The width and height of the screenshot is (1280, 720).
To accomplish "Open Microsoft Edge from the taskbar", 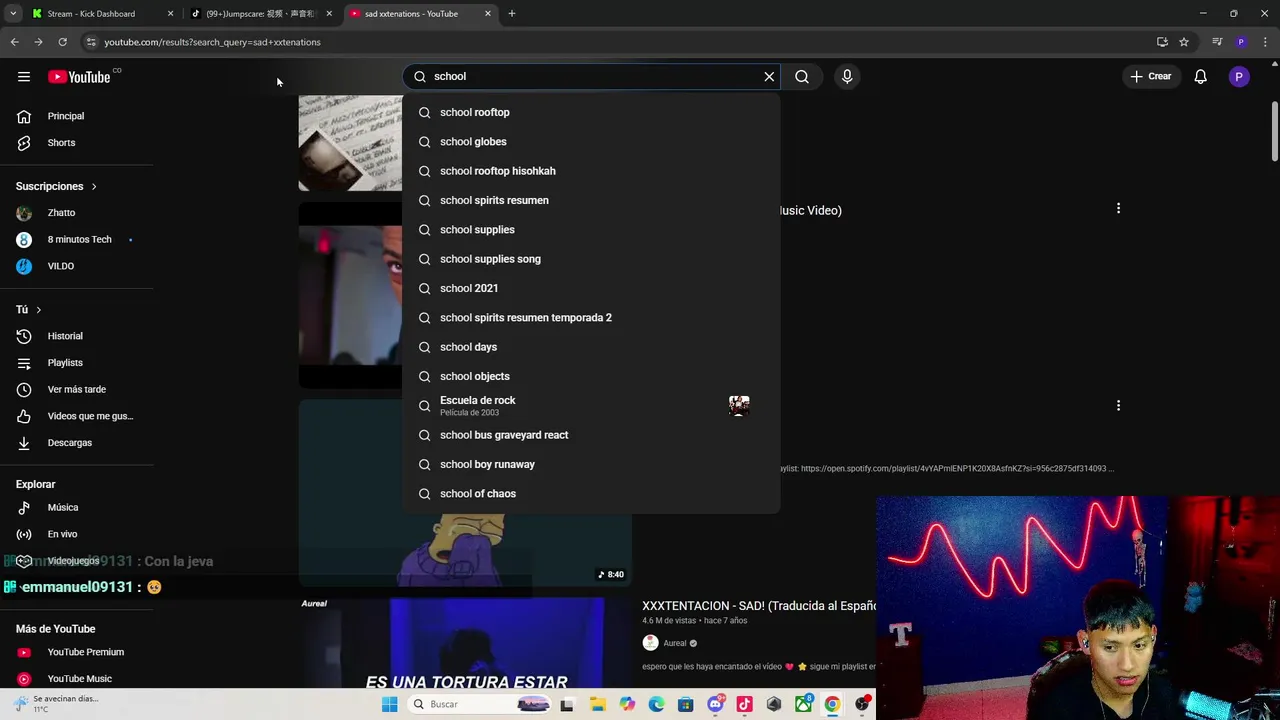I will [x=656, y=704].
